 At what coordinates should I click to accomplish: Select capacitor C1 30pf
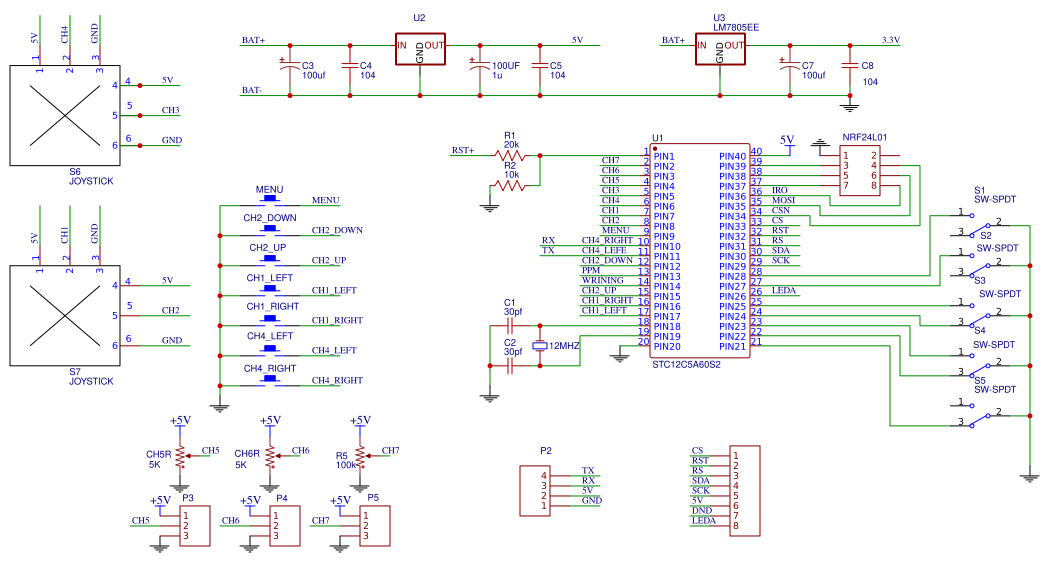[x=510, y=326]
